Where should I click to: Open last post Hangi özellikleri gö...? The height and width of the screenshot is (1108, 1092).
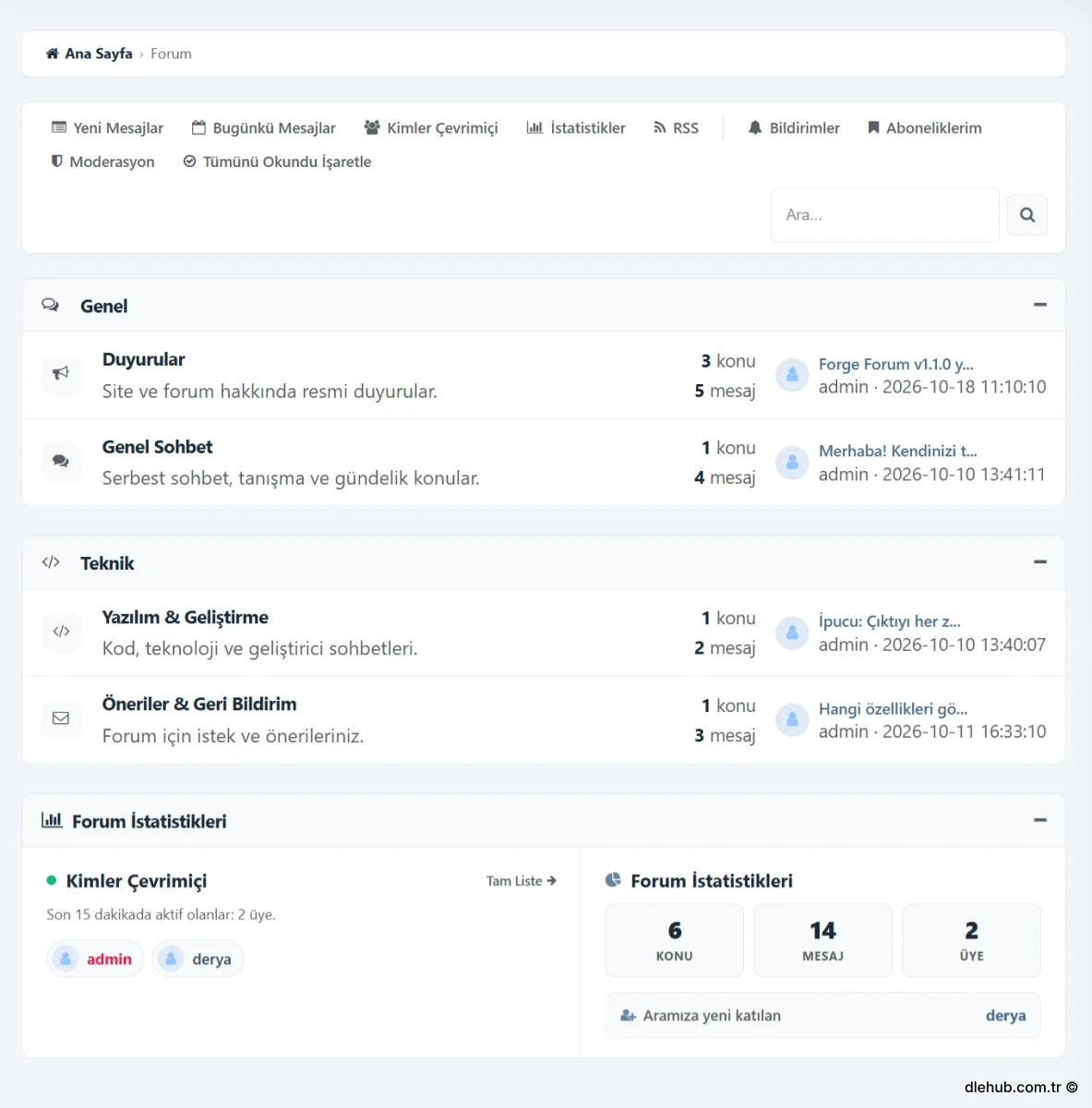894,709
